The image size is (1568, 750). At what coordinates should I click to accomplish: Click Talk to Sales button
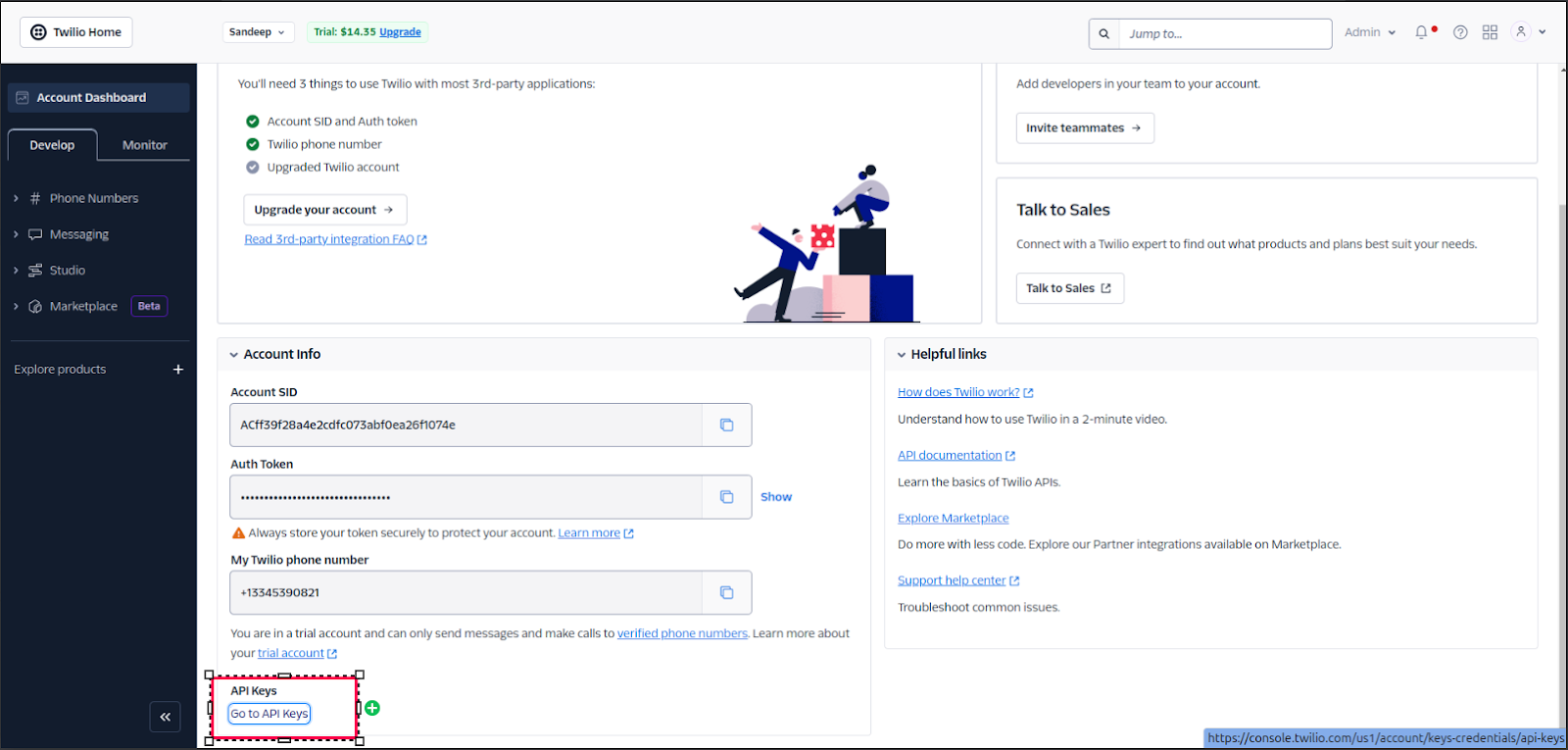[x=1069, y=288]
